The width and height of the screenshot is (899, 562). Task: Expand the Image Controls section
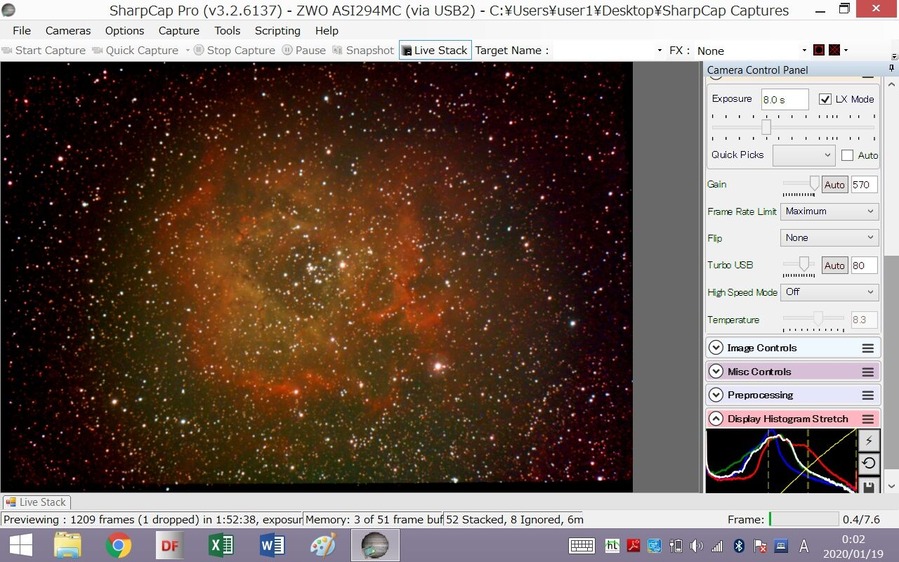pyautogui.click(x=716, y=348)
